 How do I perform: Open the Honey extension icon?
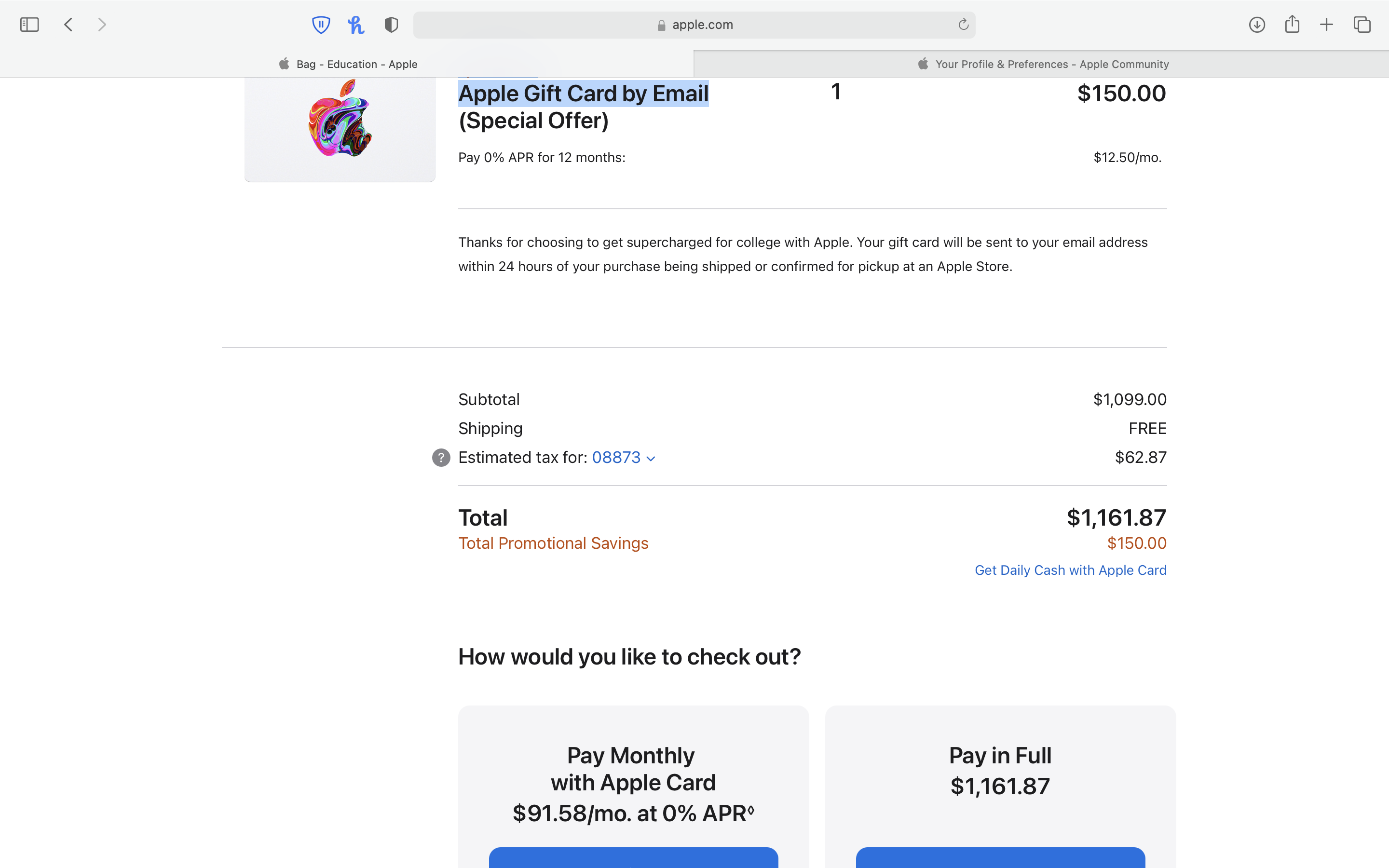pos(356,25)
